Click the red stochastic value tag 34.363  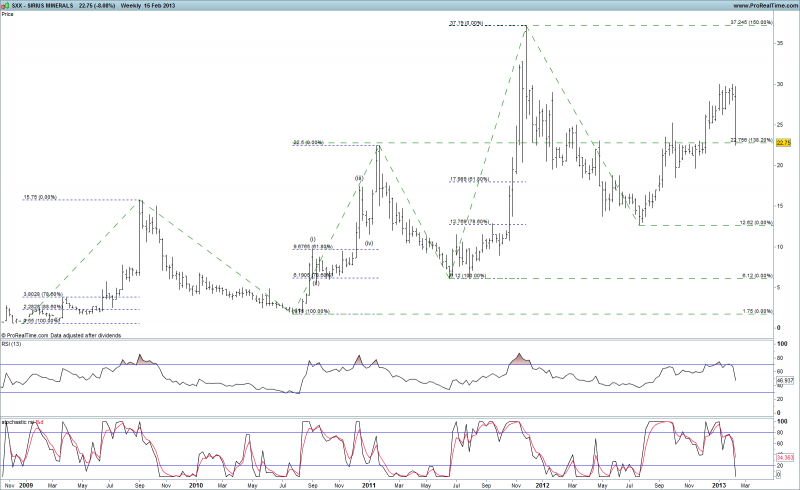point(783,459)
